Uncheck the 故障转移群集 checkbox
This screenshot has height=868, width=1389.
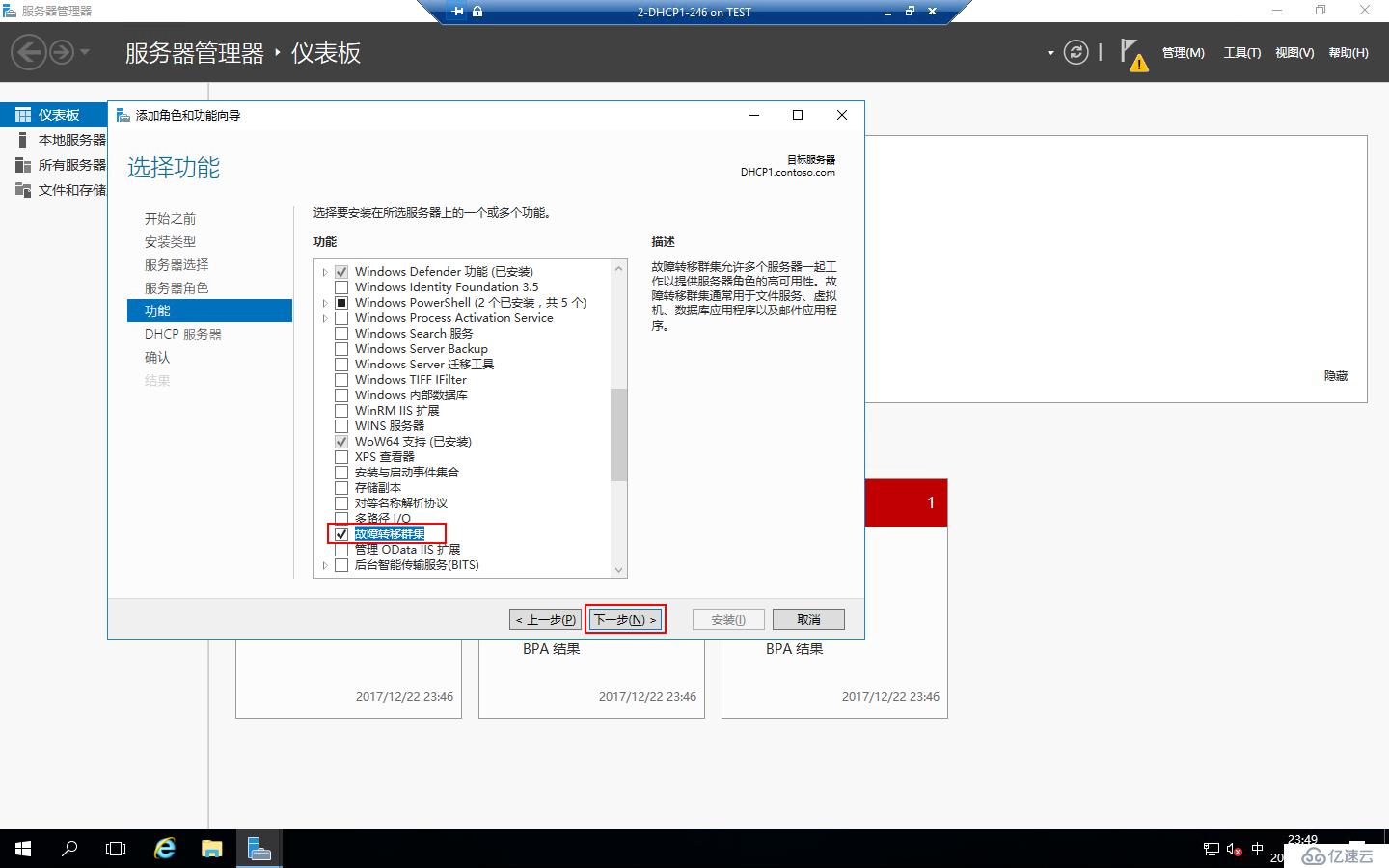341,534
